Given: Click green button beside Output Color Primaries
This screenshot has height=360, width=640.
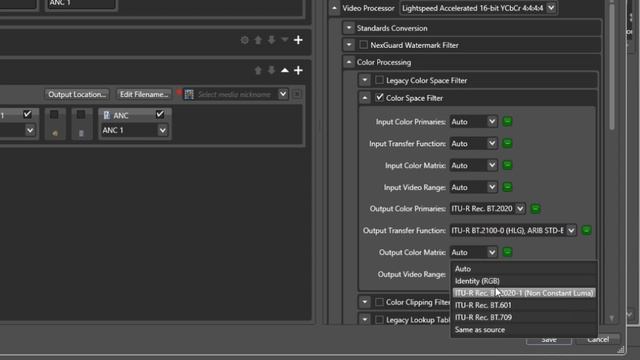Looking at the screenshot, I should pyautogui.click(x=536, y=209).
